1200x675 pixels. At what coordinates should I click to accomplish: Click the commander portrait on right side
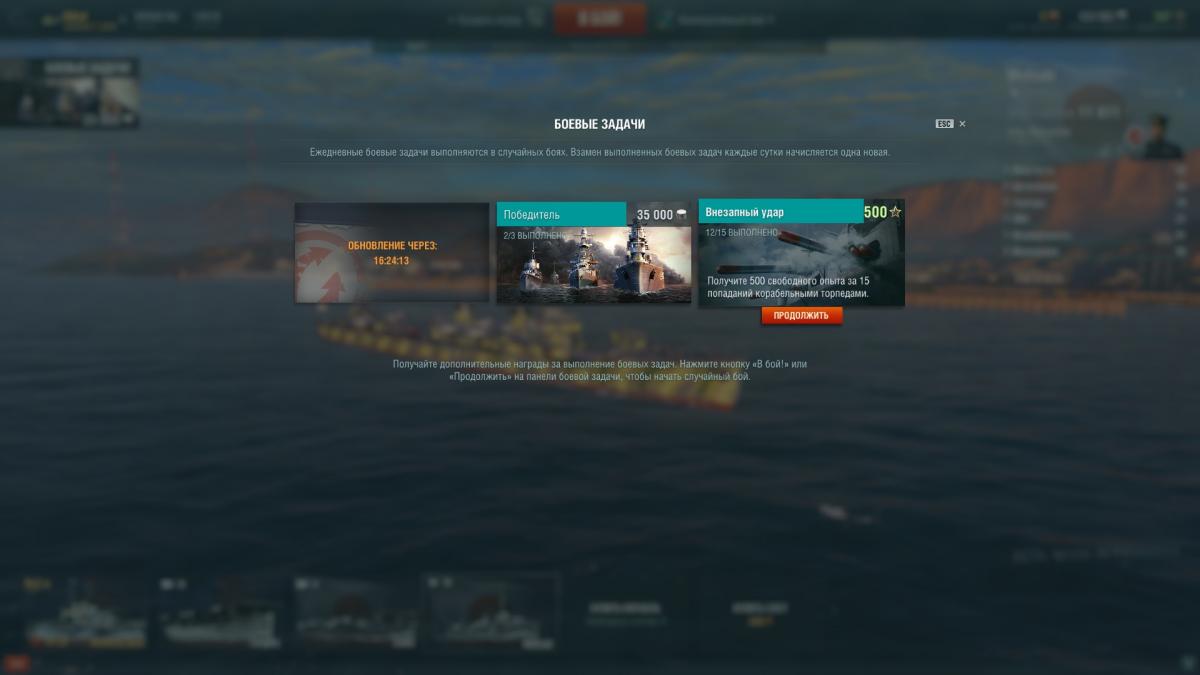click(x=1160, y=135)
